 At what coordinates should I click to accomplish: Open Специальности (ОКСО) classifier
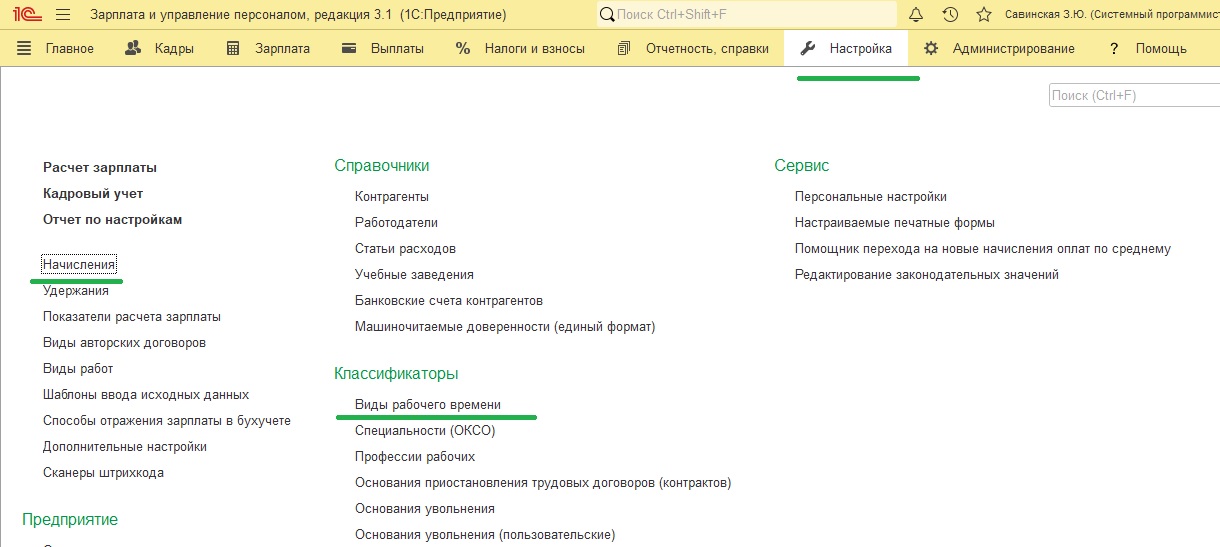[425, 431]
